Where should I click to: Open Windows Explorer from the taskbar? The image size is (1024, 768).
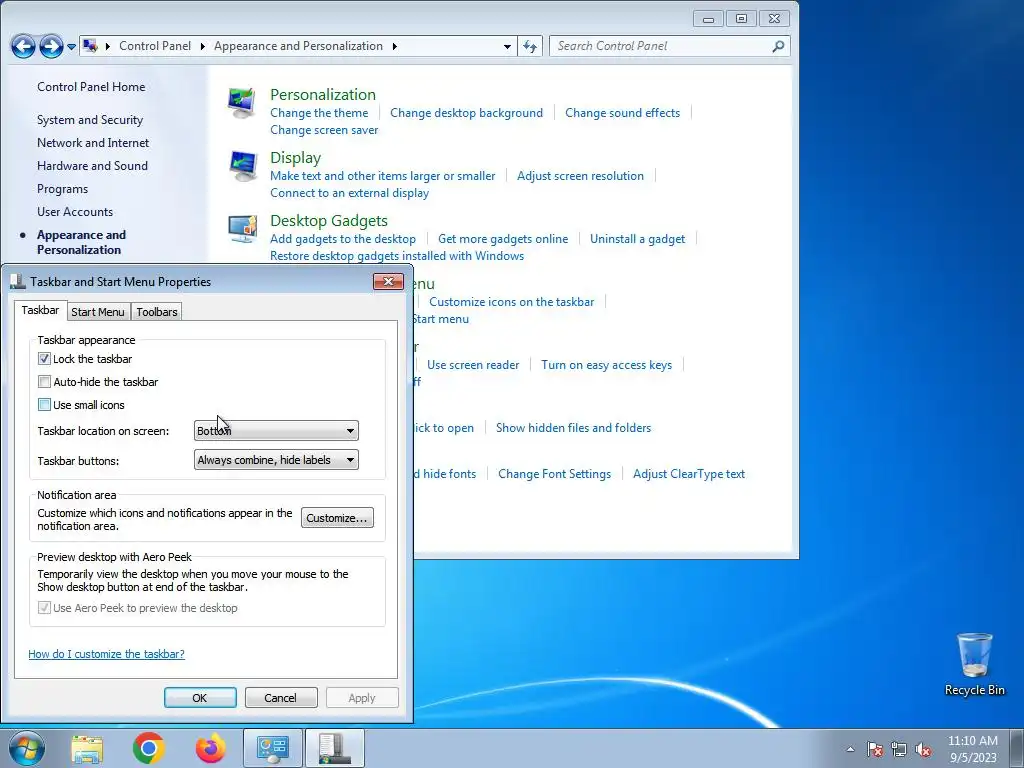pos(87,748)
